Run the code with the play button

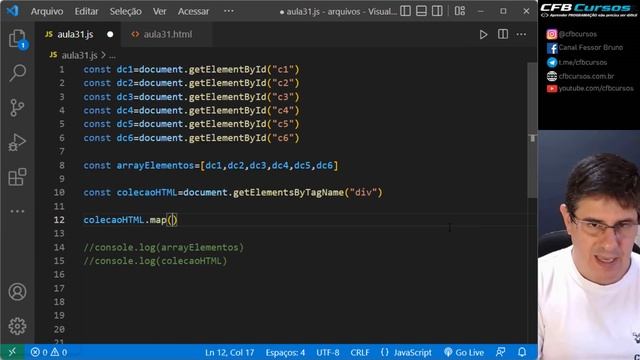pos(483,35)
